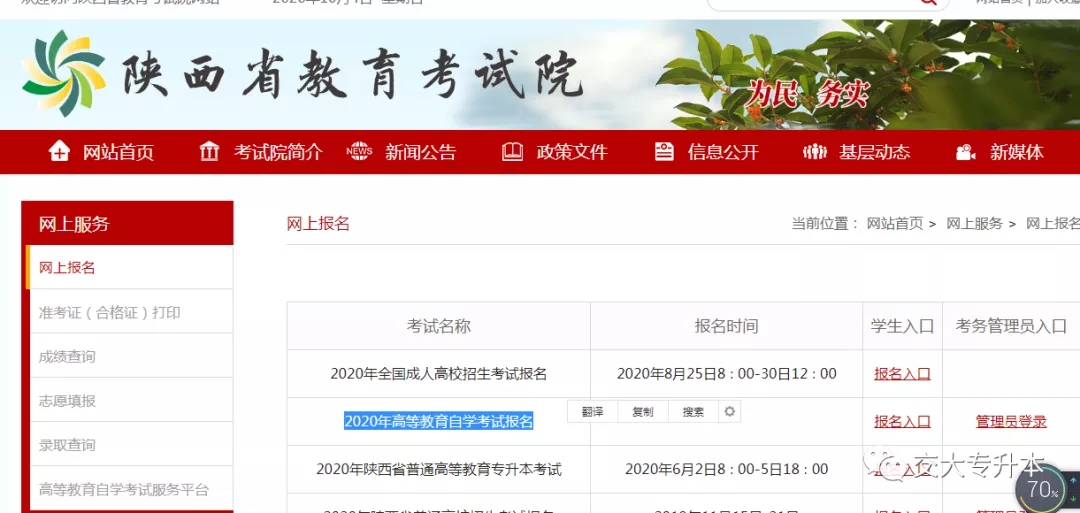Click the 70% floating circle widget

click(1042, 490)
